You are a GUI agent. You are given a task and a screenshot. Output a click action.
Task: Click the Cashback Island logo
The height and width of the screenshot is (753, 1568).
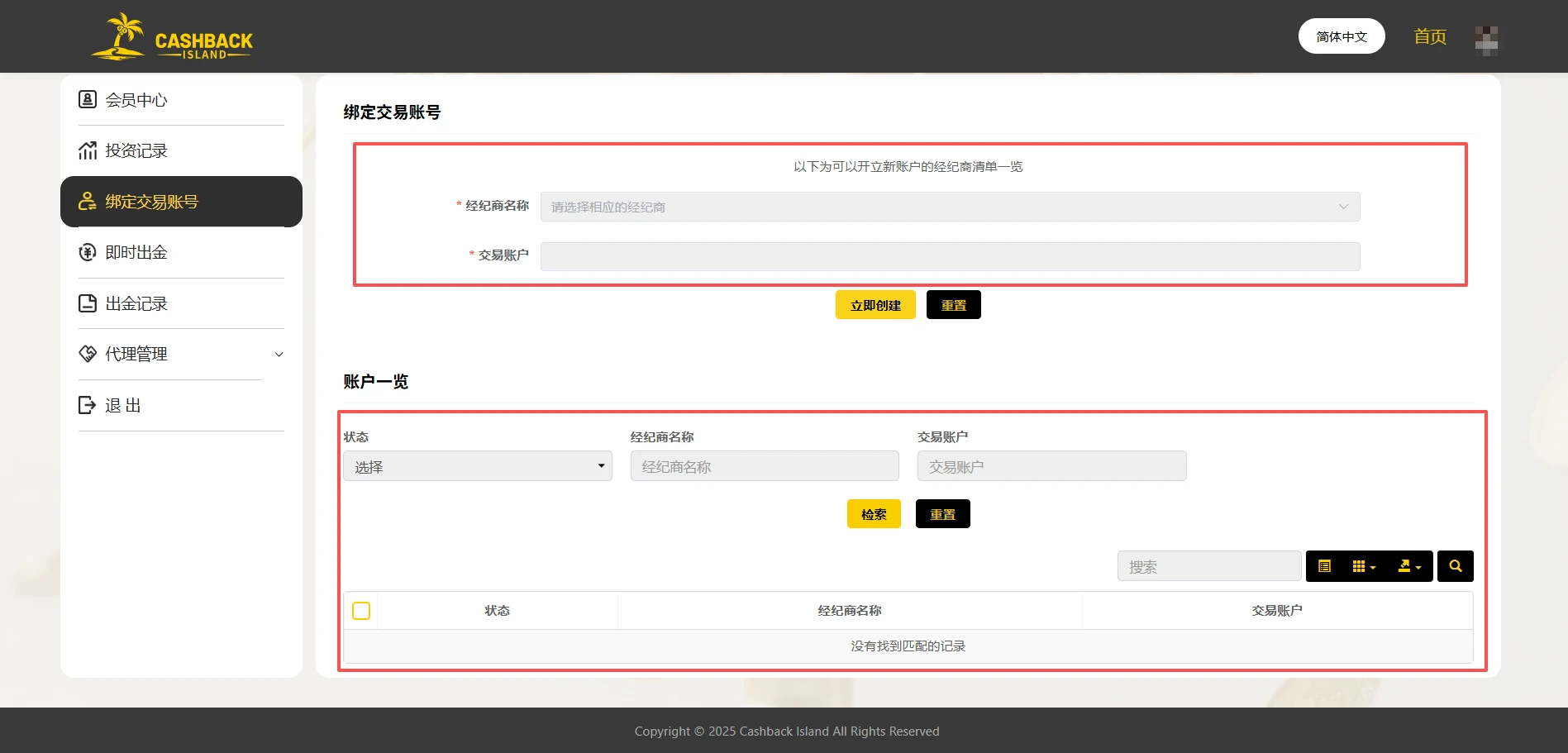[x=171, y=36]
